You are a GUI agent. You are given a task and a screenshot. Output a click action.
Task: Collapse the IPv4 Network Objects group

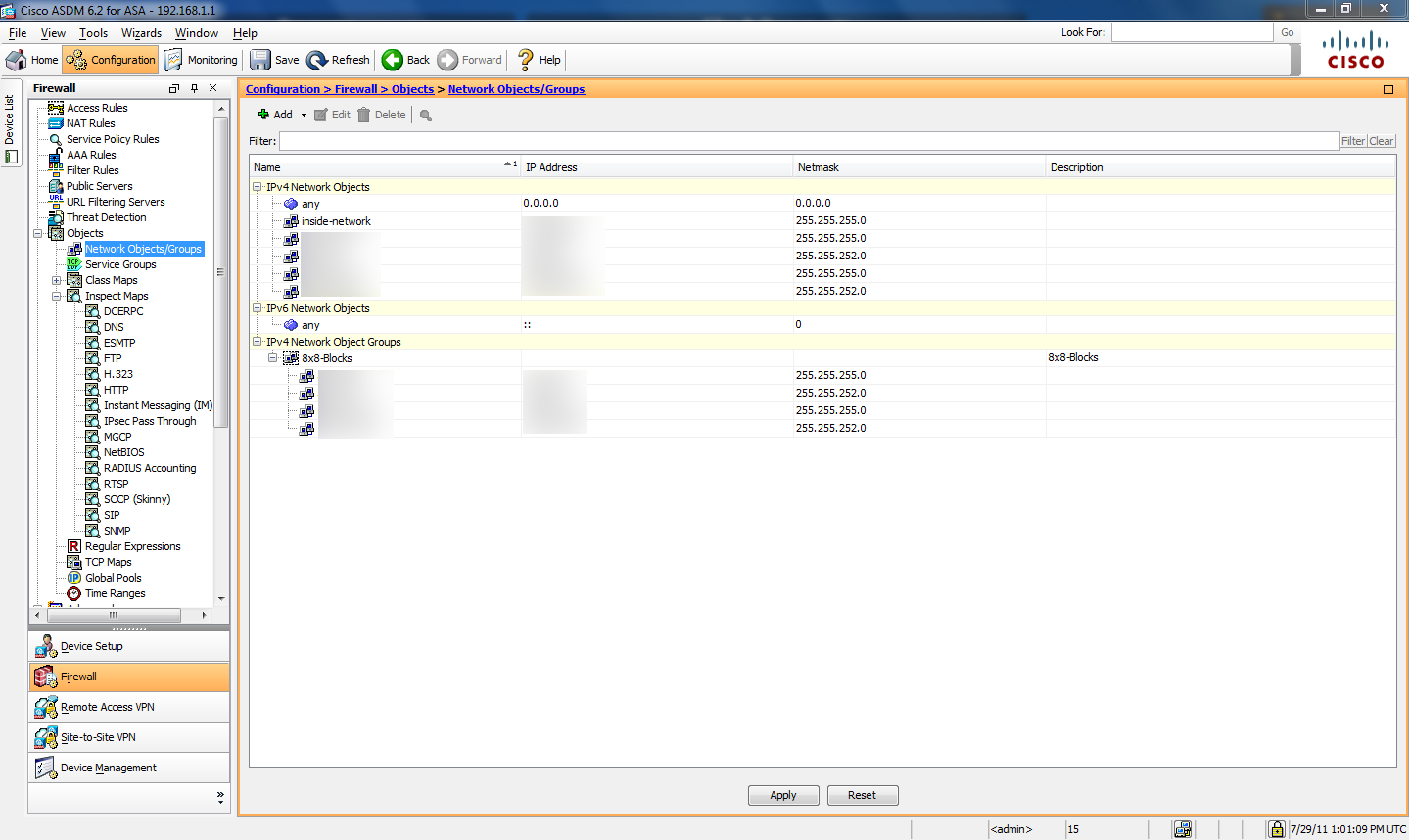pyautogui.click(x=258, y=187)
